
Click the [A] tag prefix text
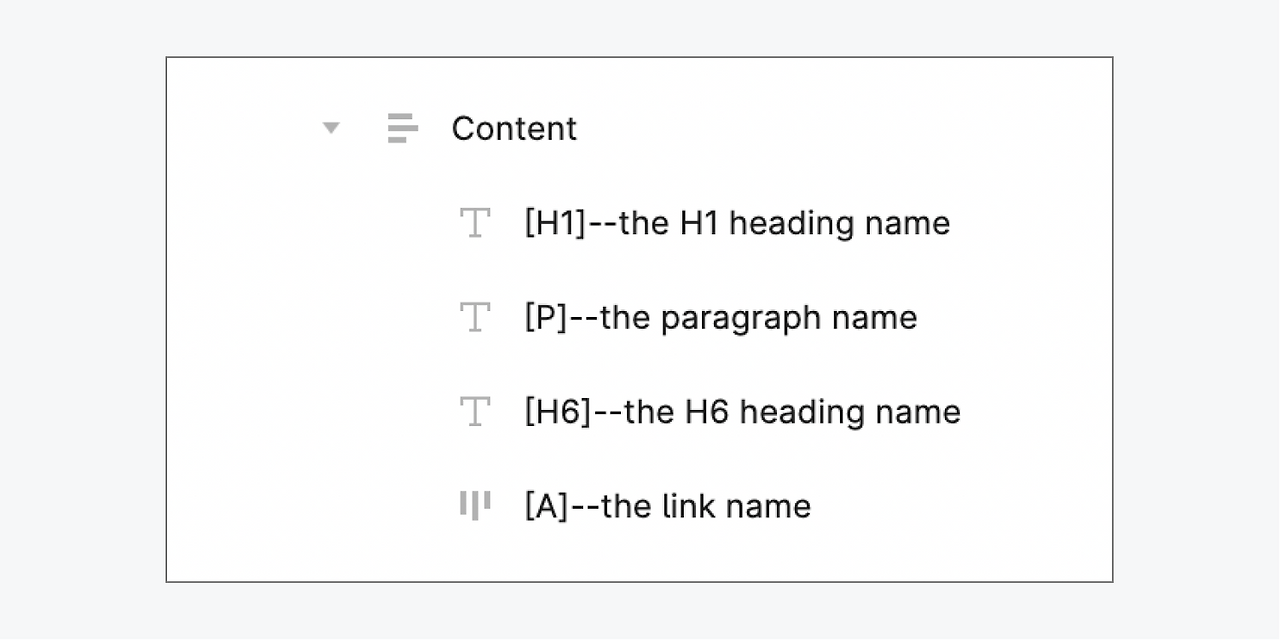[x=547, y=506]
